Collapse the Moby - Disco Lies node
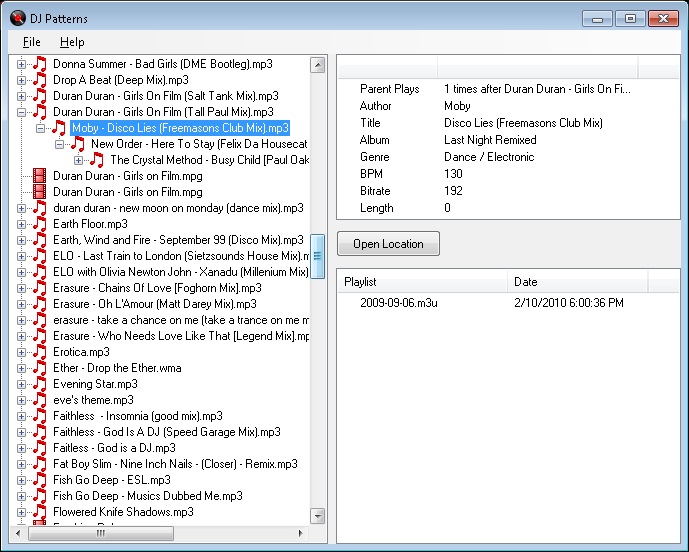 (40, 128)
